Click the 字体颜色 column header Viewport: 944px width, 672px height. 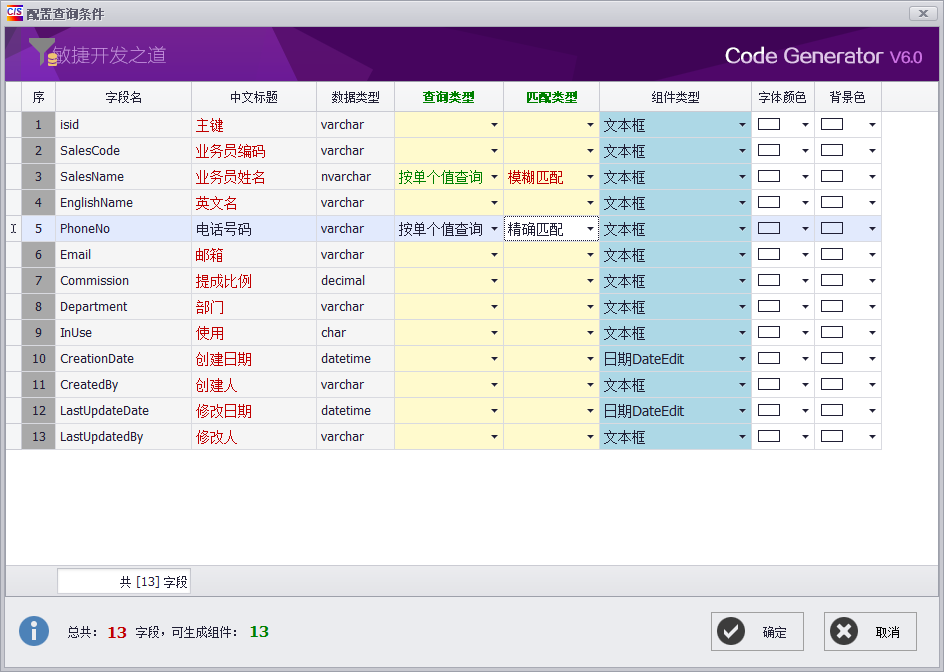point(783,97)
